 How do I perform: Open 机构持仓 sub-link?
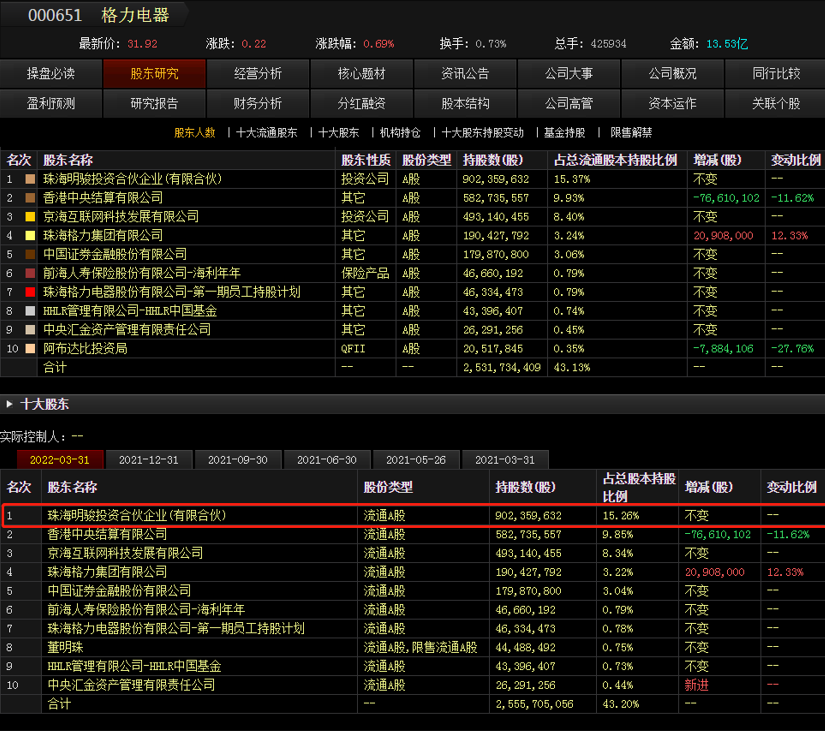click(x=400, y=133)
